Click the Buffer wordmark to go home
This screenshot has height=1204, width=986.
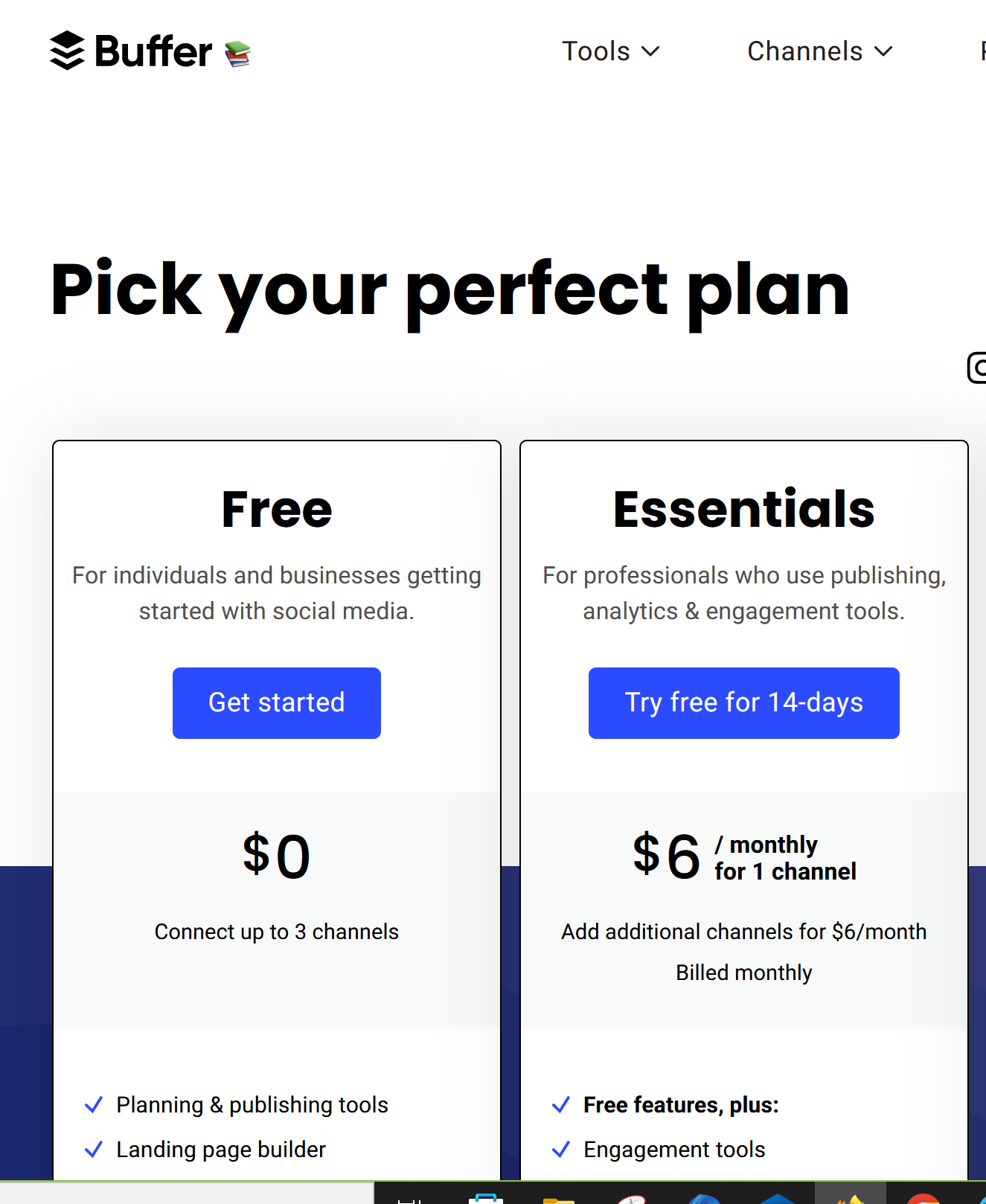pos(153,51)
